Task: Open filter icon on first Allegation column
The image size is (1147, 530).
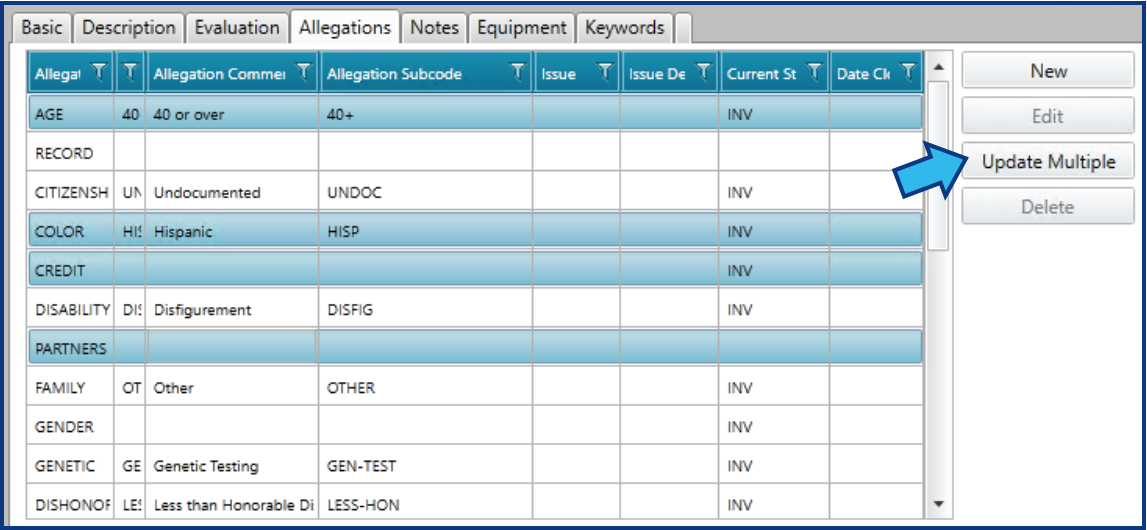Action: 100,72
